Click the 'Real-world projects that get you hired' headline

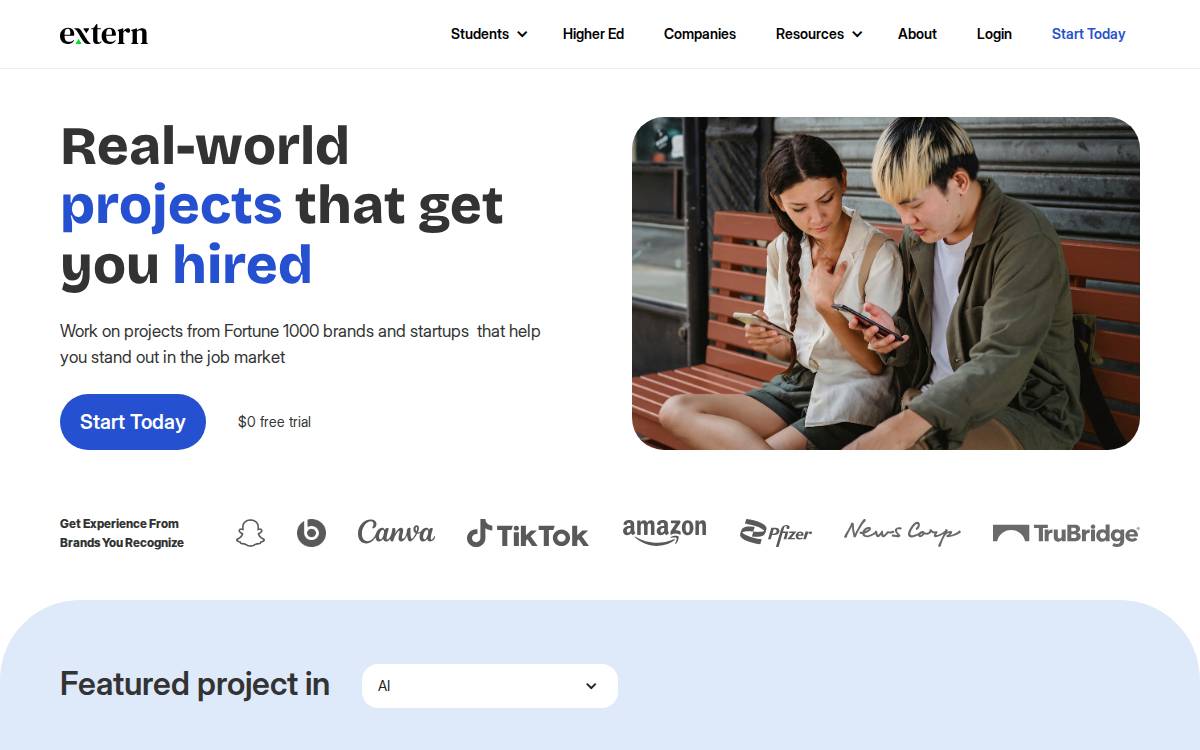coord(282,205)
